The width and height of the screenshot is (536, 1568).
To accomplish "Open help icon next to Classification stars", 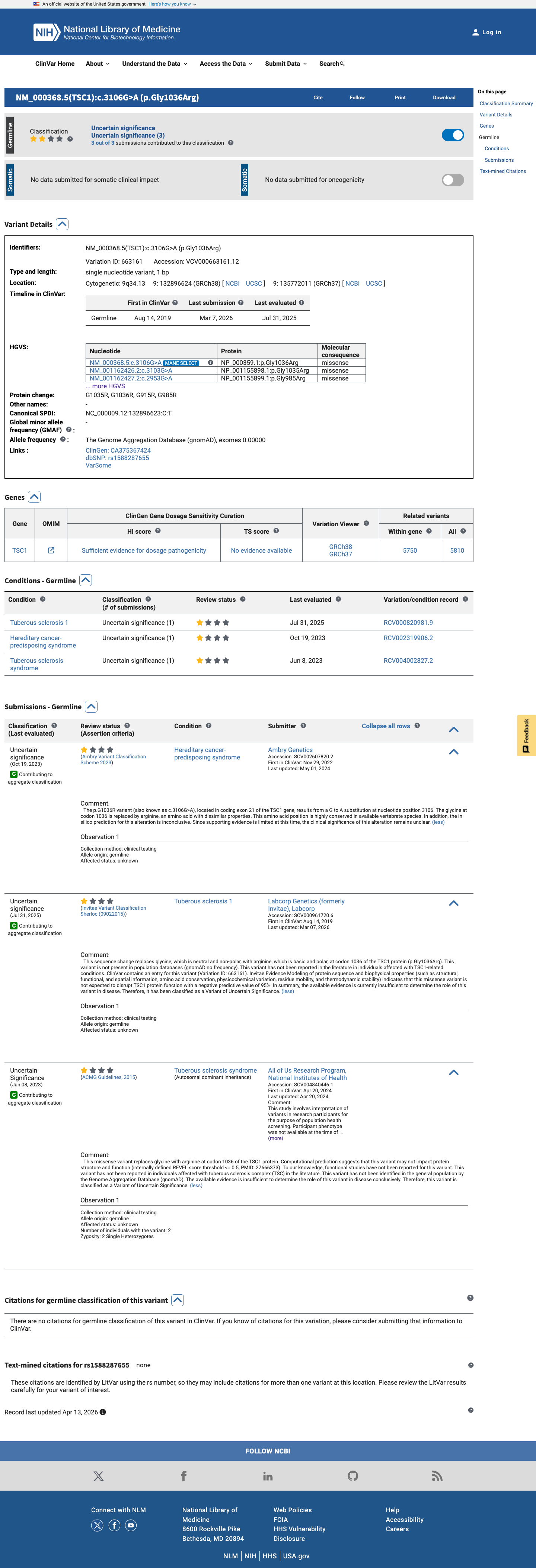I will (x=70, y=139).
